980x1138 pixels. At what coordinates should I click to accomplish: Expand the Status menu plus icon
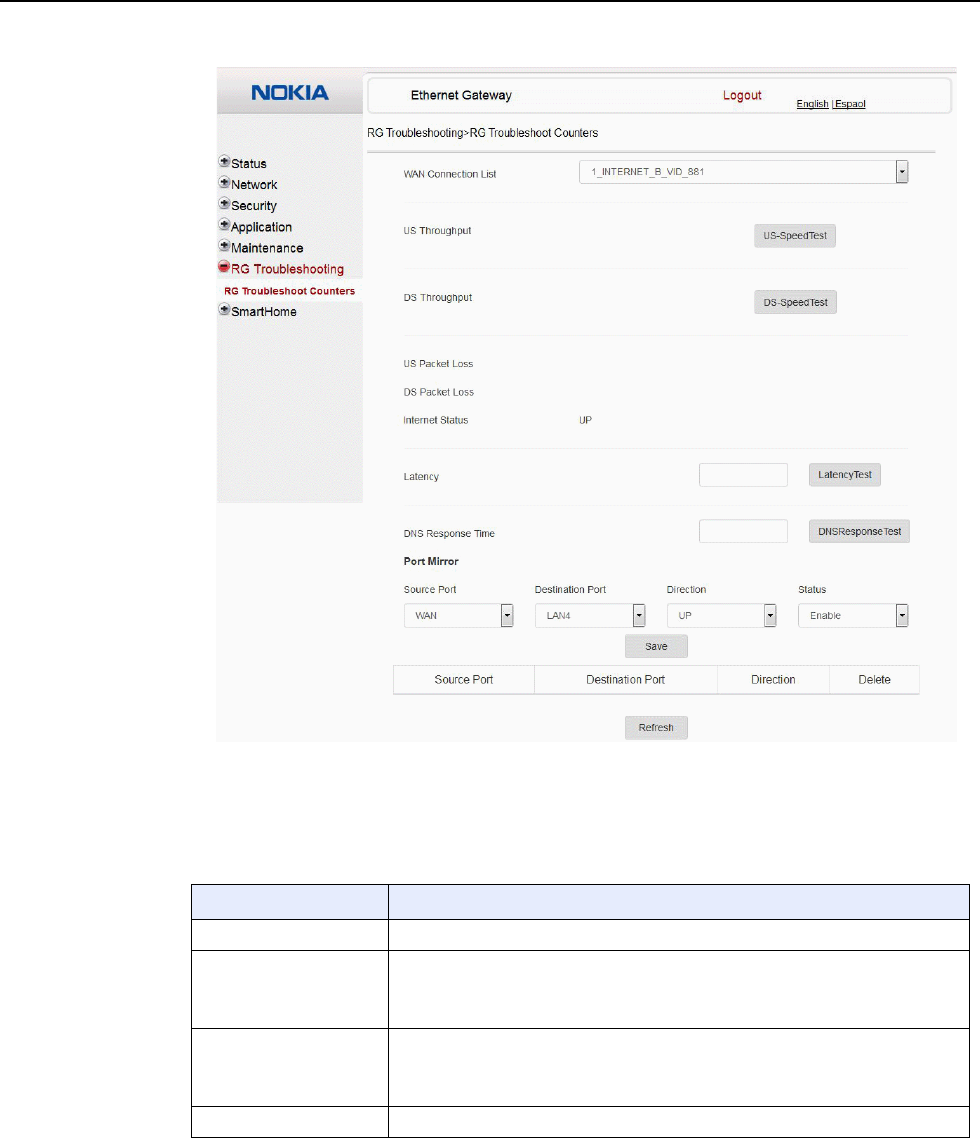[x=224, y=161]
